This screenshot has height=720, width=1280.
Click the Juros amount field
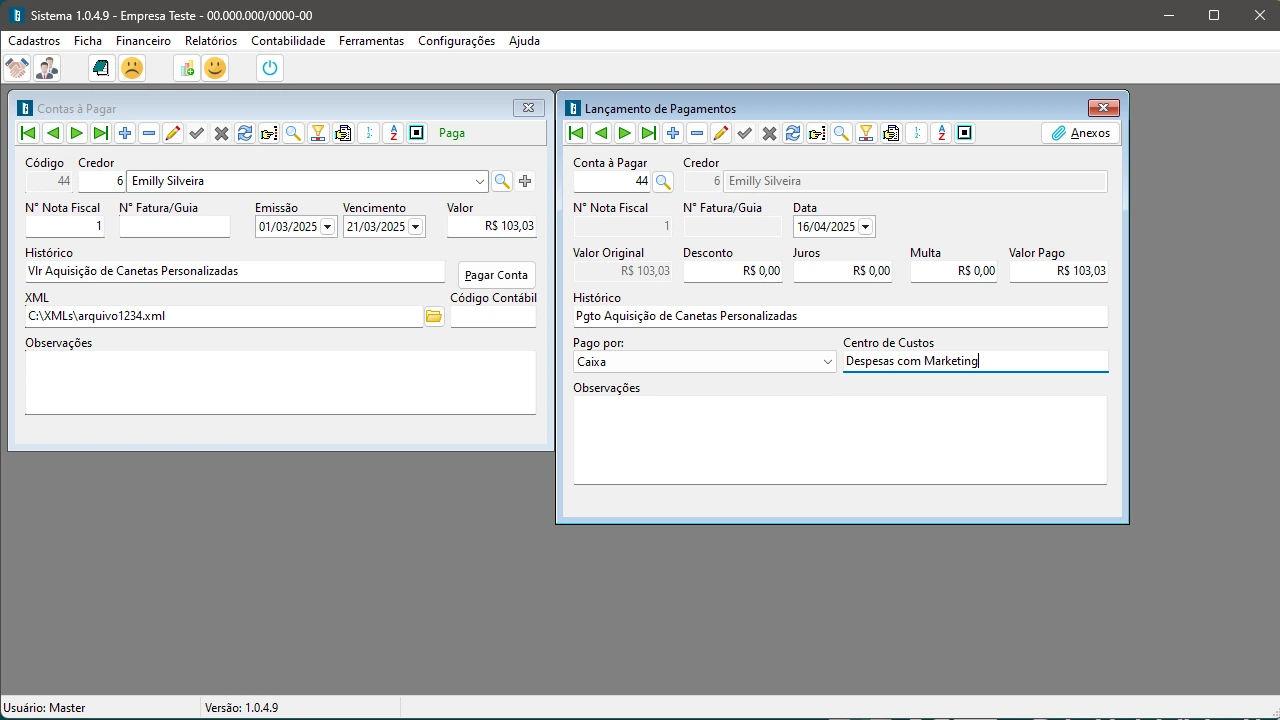842,271
